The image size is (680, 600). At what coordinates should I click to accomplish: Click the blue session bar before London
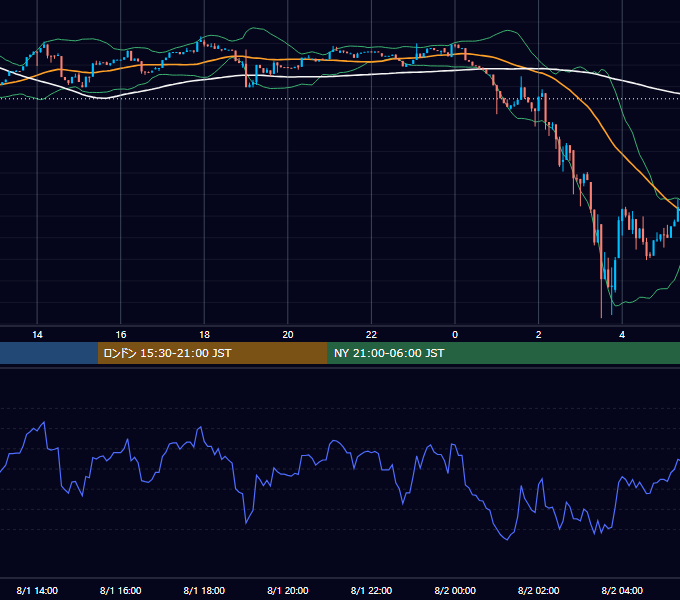tap(49, 353)
